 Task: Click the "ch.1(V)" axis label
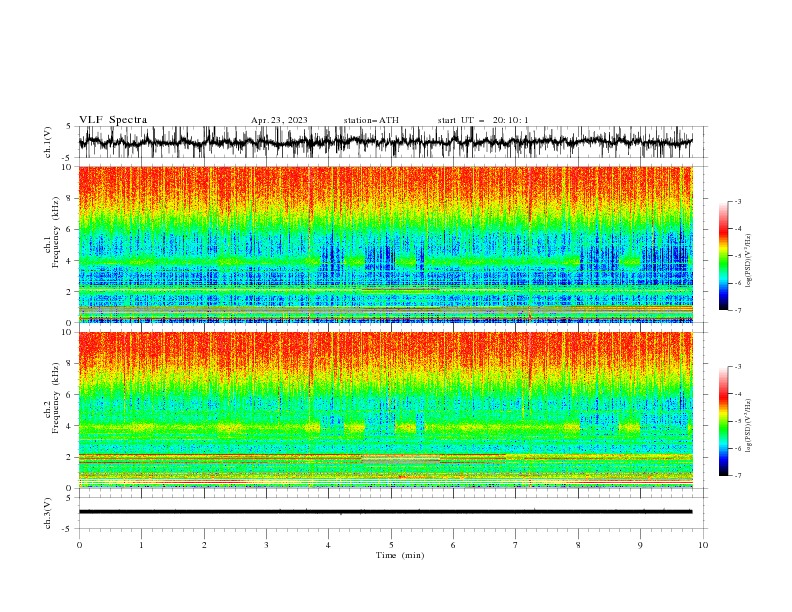point(48,142)
